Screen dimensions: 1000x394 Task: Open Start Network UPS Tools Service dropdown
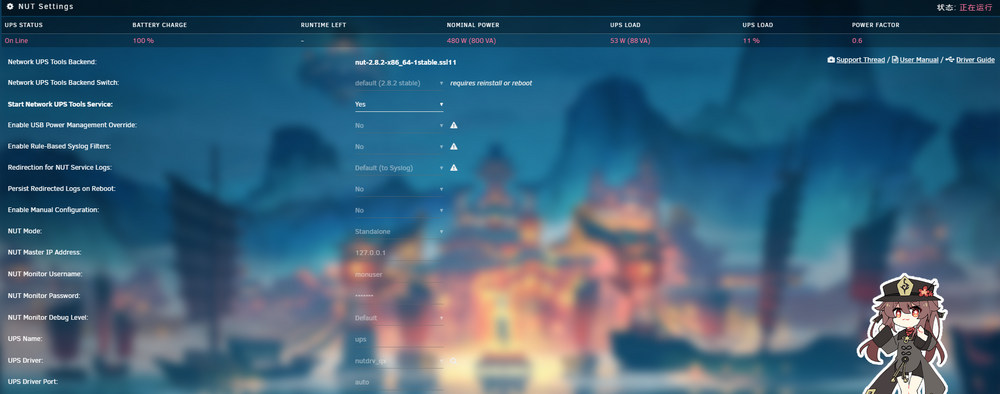pos(399,105)
